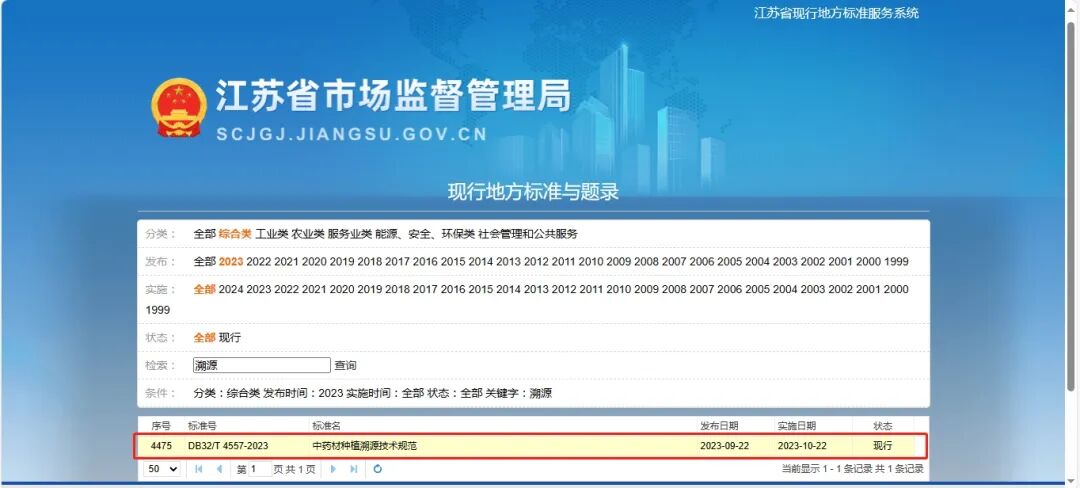Open the standard 中药材种植溯源技术规范

[x=364, y=446]
